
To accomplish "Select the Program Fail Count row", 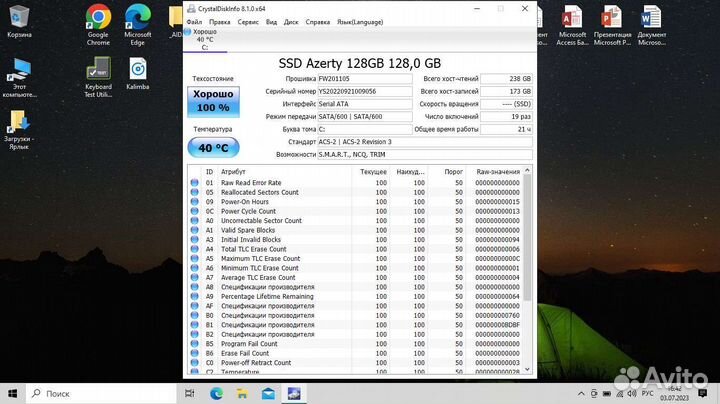I will click(x=355, y=344).
